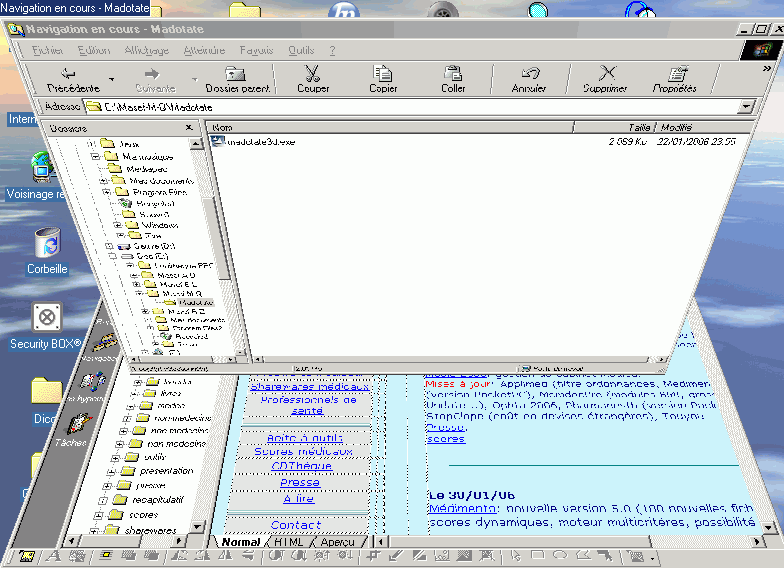
Task: Click the Couper scissors icon
Action: [x=312, y=74]
